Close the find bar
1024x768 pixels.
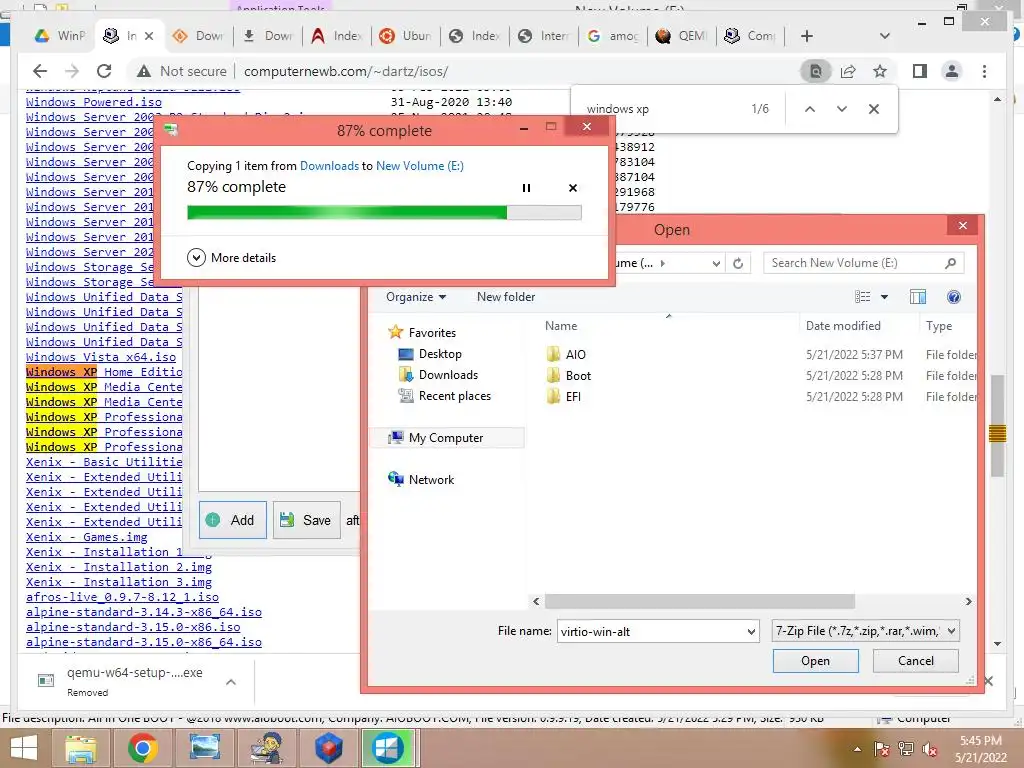[x=874, y=109]
